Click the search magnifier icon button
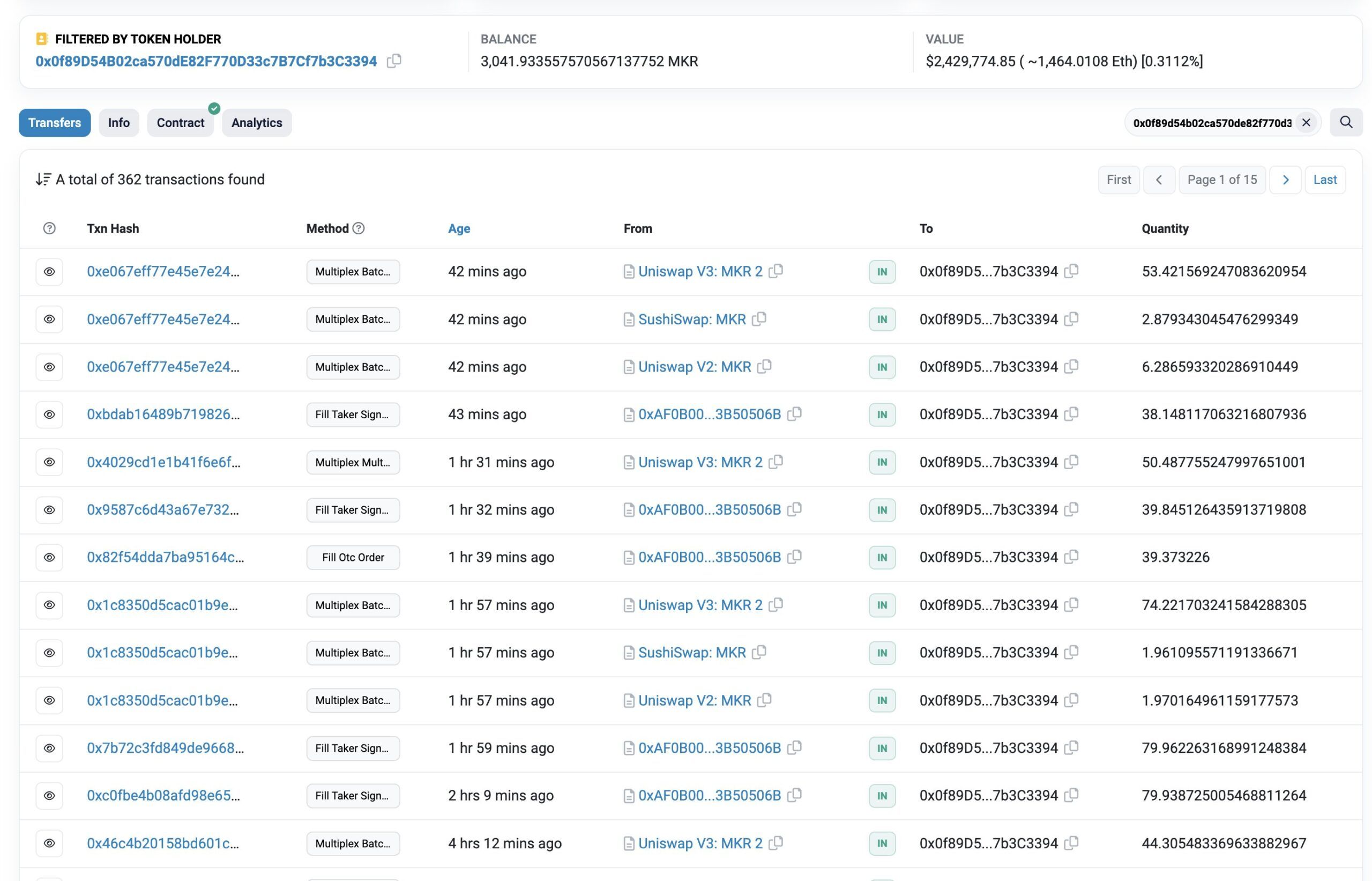 coord(1346,122)
